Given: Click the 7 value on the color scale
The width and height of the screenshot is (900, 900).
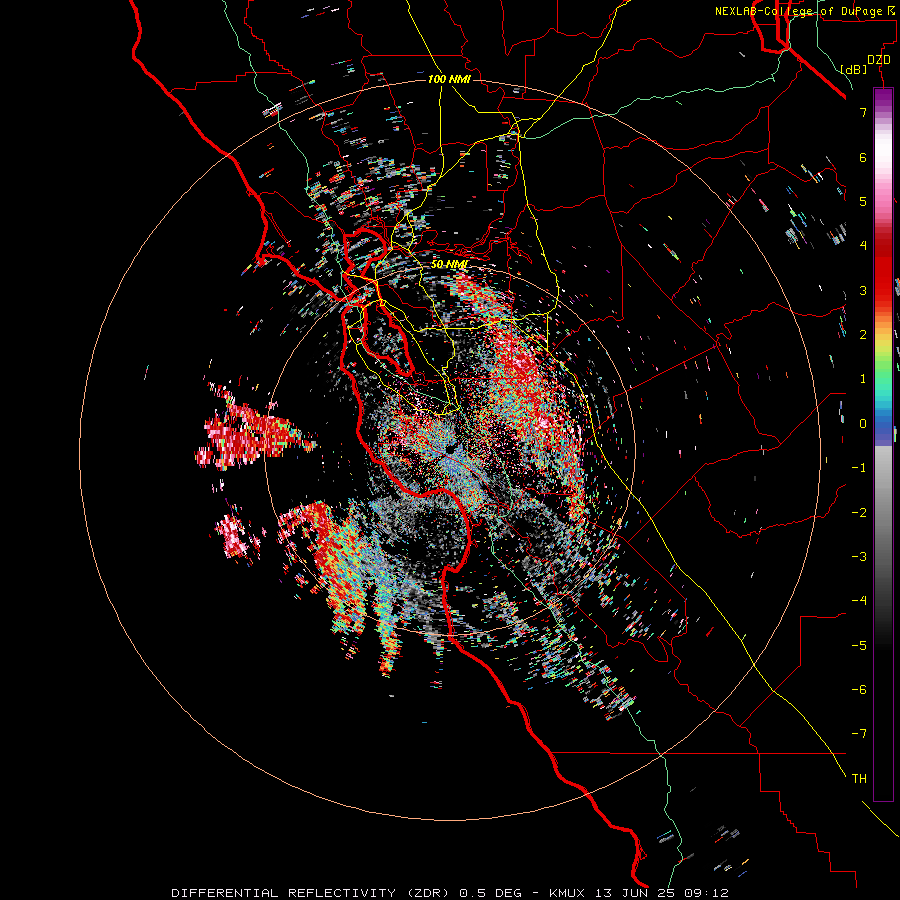Looking at the screenshot, I should [863, 112].
